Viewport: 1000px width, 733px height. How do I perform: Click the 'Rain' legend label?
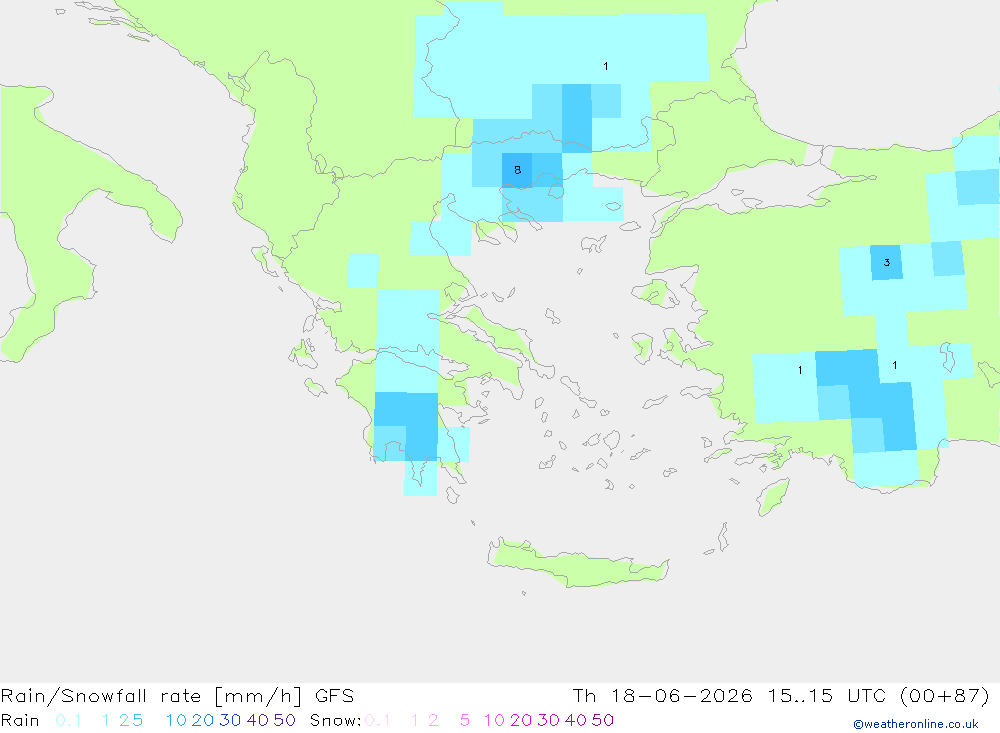point(20,720)
